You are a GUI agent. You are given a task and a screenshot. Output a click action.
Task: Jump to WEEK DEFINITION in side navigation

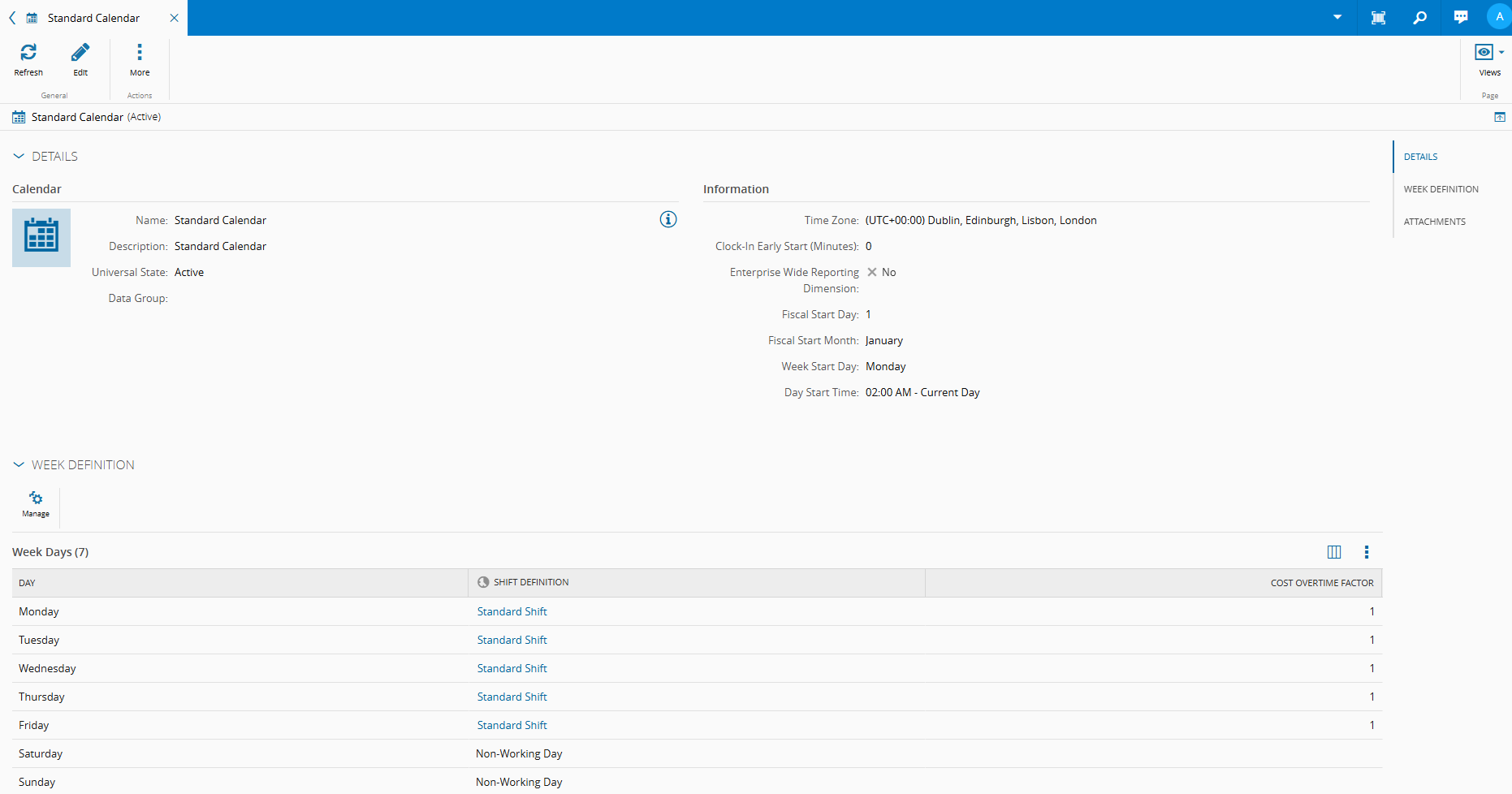[1441, 190]
